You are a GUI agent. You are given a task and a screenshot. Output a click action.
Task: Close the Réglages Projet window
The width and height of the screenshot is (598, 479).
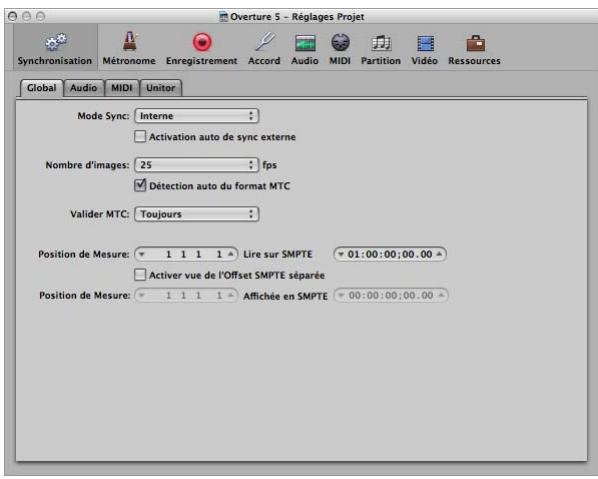point(13,16)
